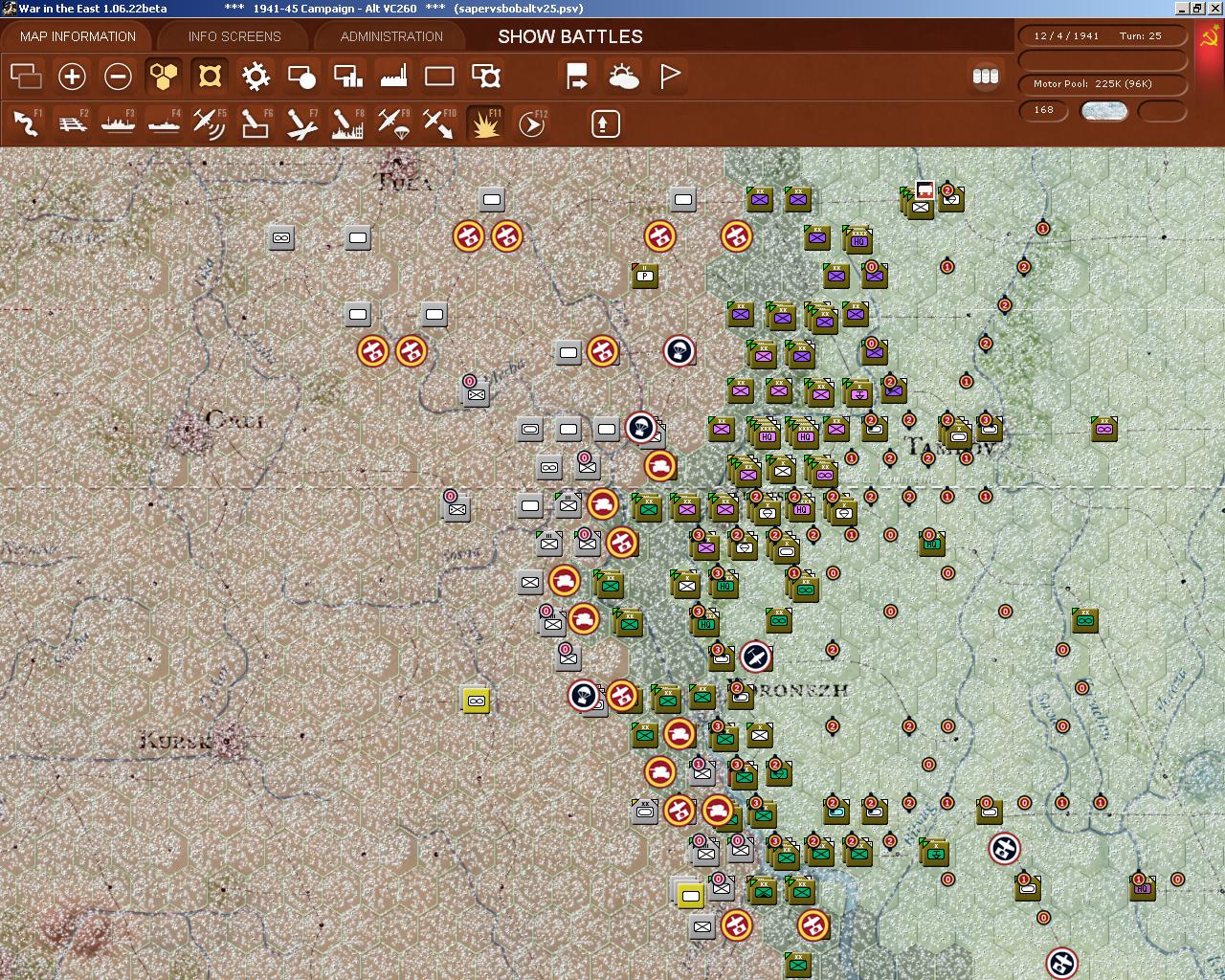
Task: Select the Voronezh city label on map
Action: coord(789,689)
